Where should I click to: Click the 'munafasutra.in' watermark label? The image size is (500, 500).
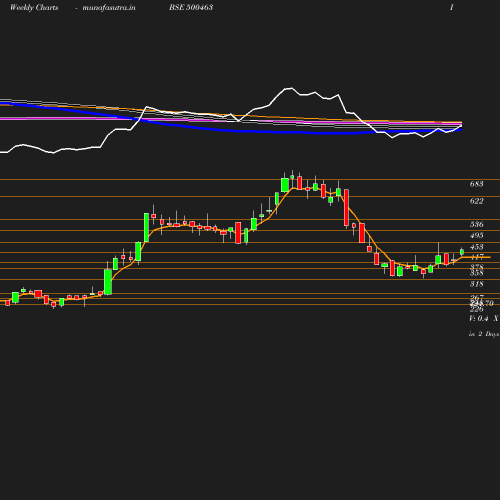point(109,7)
